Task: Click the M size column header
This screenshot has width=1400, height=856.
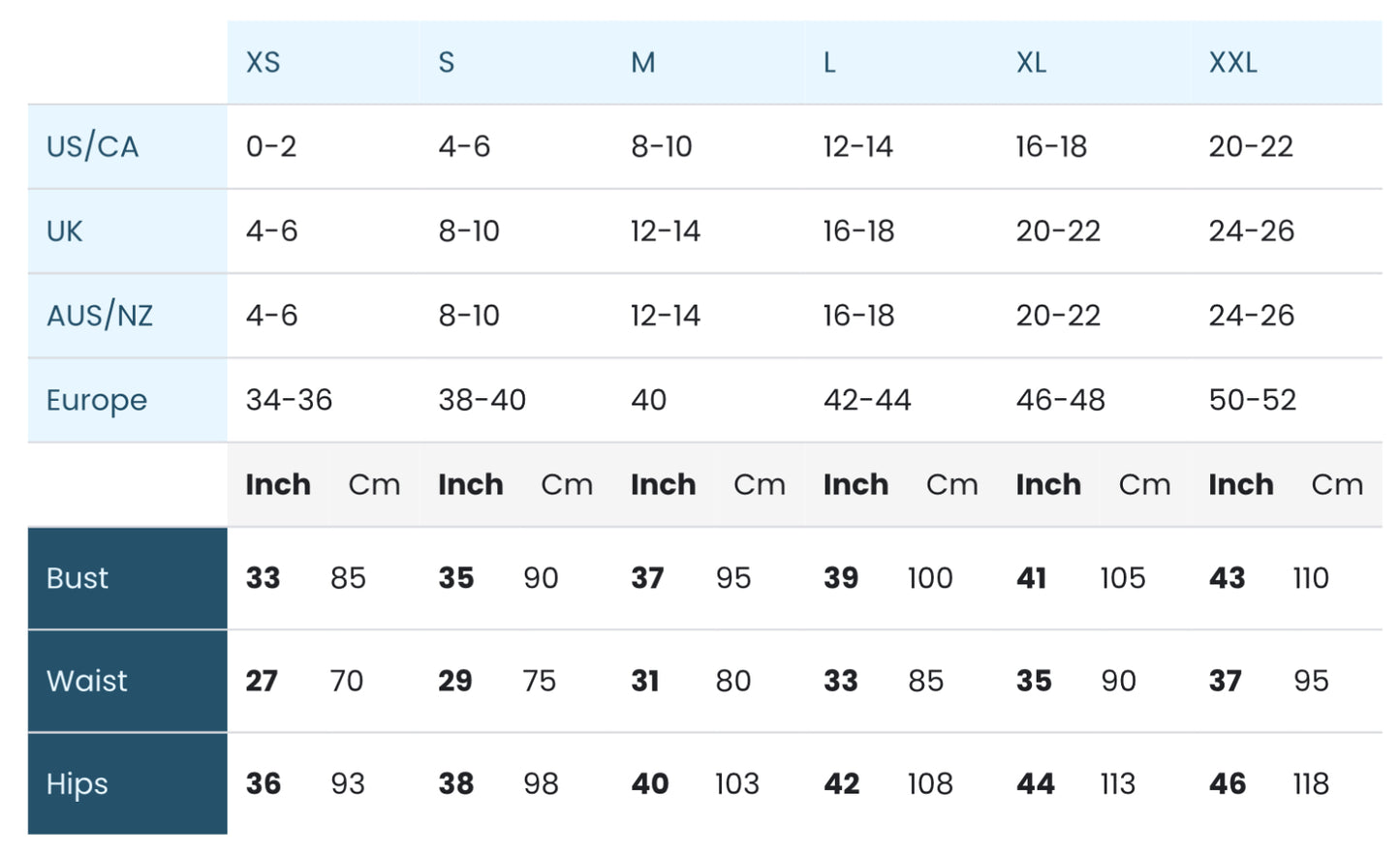Action: (642, 63)
